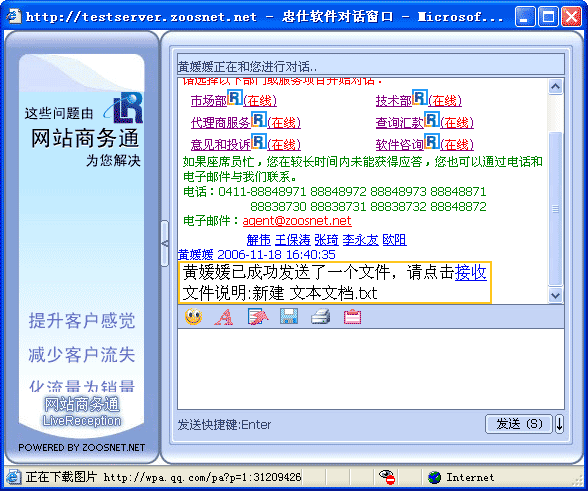
Task: Click the 发送 (S) send button
Action: 519,424
